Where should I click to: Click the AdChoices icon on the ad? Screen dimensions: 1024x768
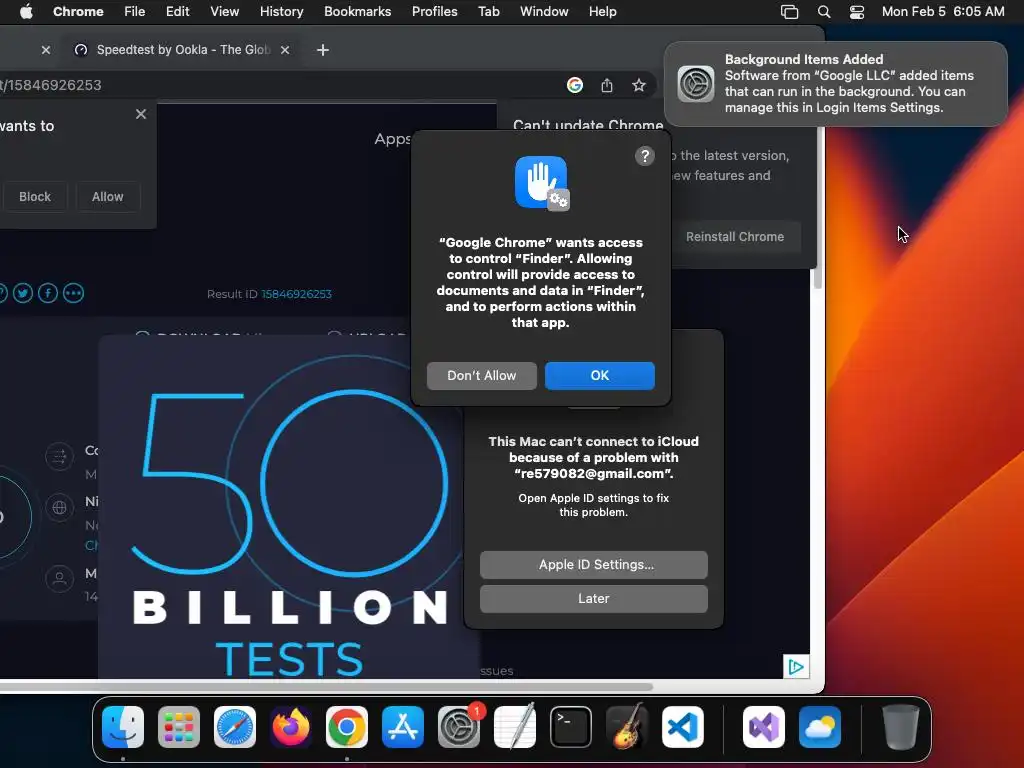tap(796, 667)
